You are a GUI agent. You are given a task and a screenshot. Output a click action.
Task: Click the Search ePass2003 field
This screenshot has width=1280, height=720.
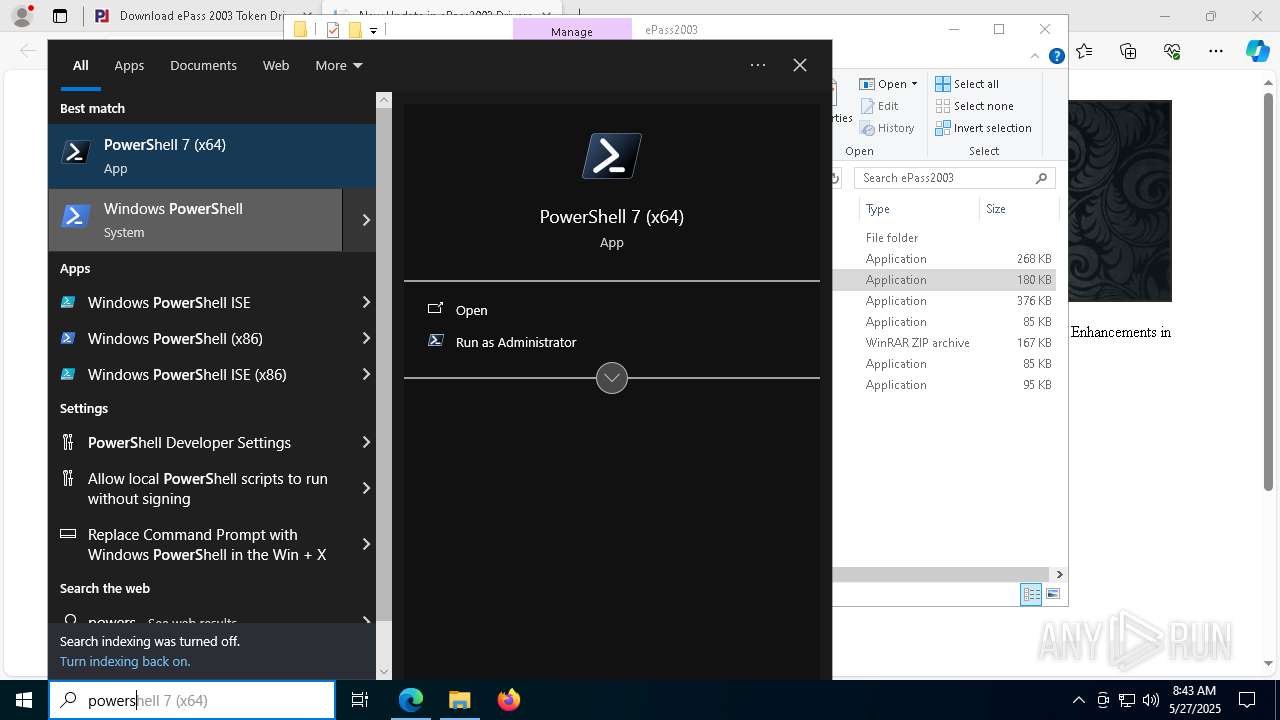pyautogui.click(x=955, y=178)
